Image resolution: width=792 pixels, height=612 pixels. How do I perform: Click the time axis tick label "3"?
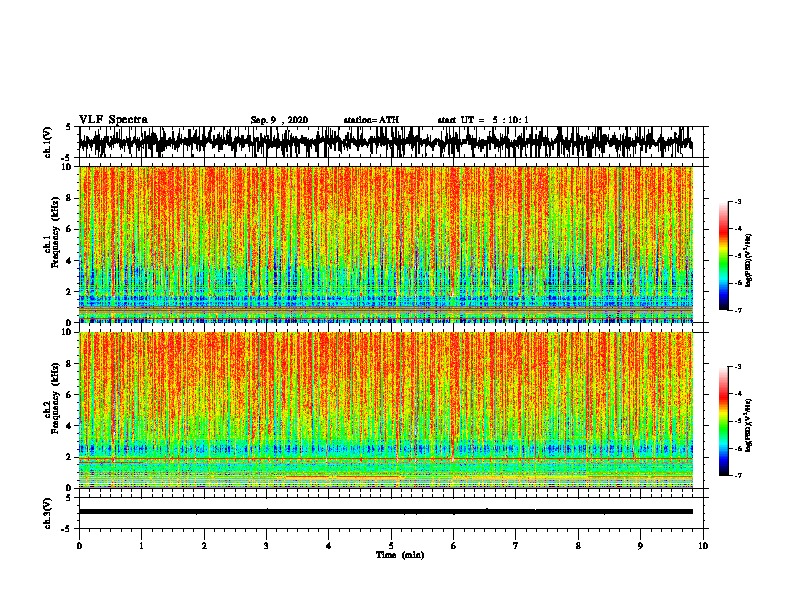click(266, 546)
